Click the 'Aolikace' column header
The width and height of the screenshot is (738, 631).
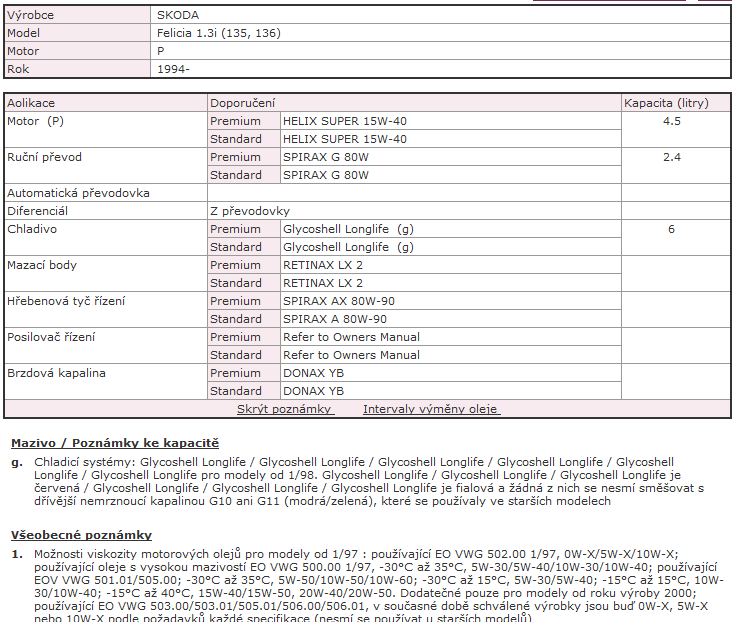31,103
